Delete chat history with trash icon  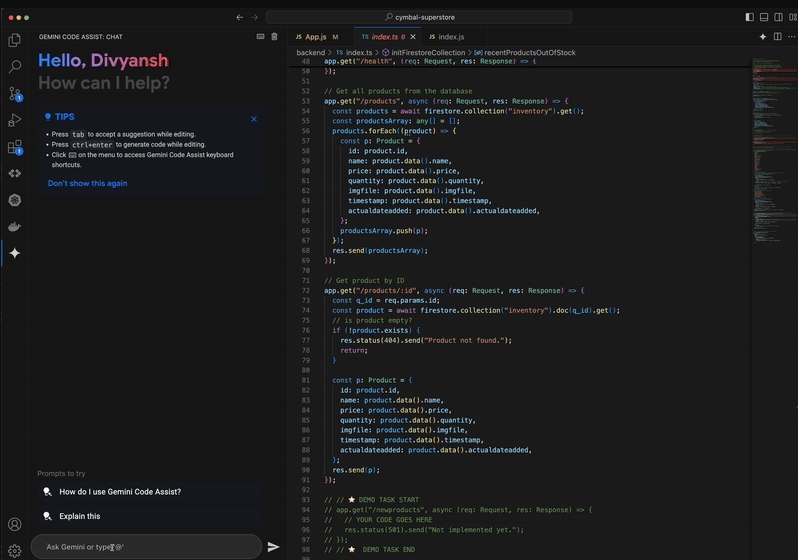[x=275, y=37]
